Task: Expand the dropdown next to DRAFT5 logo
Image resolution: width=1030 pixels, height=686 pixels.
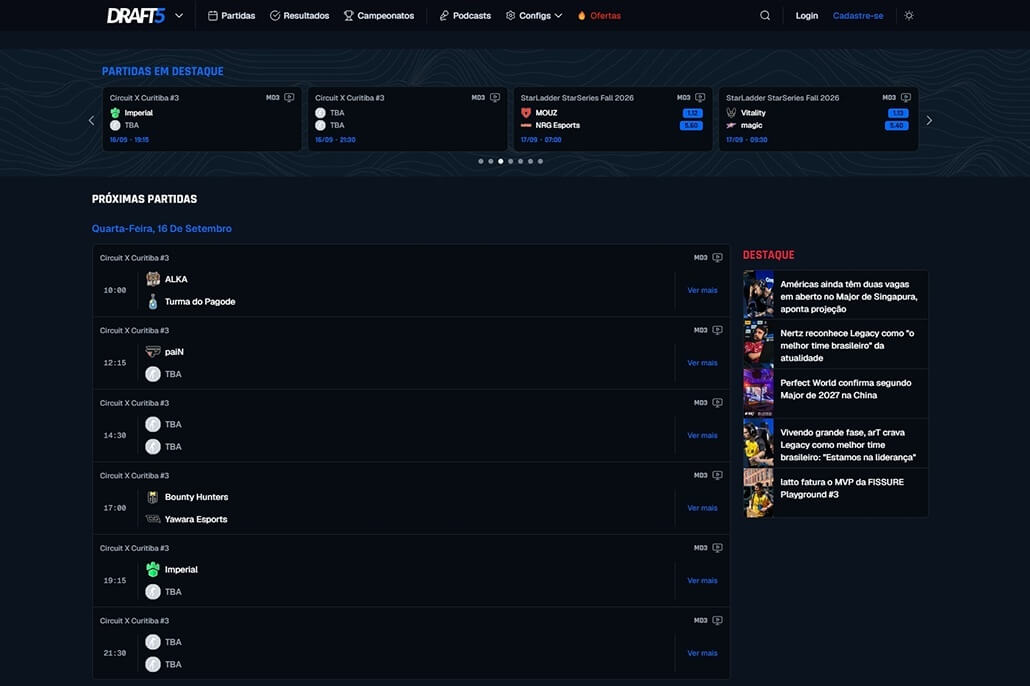Action: click(179, 15)
